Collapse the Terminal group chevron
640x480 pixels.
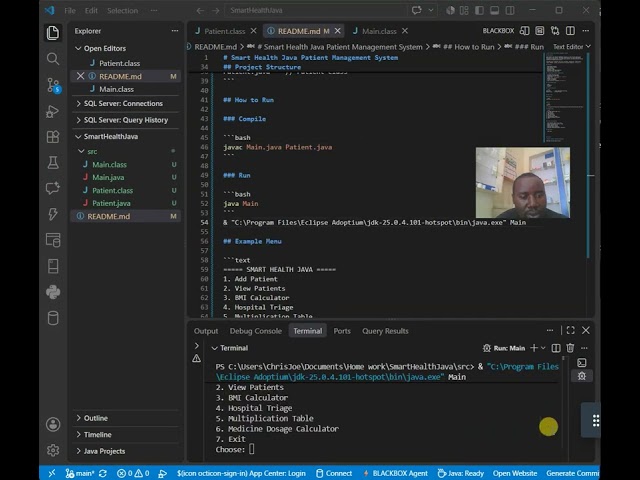[214, 348]
